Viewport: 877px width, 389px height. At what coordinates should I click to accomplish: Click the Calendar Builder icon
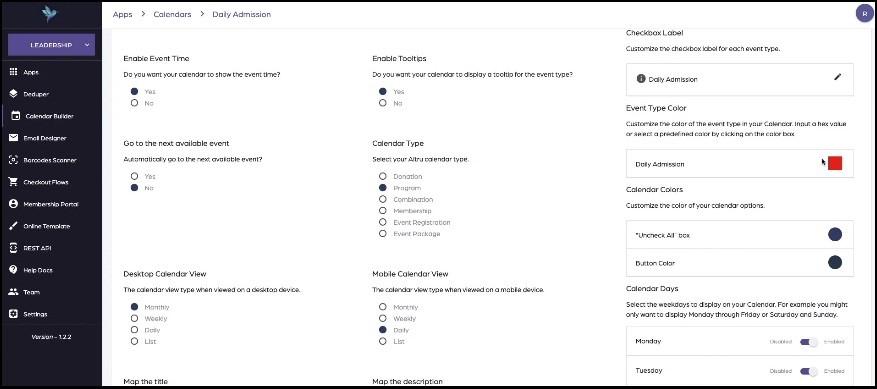coord(16,116)
